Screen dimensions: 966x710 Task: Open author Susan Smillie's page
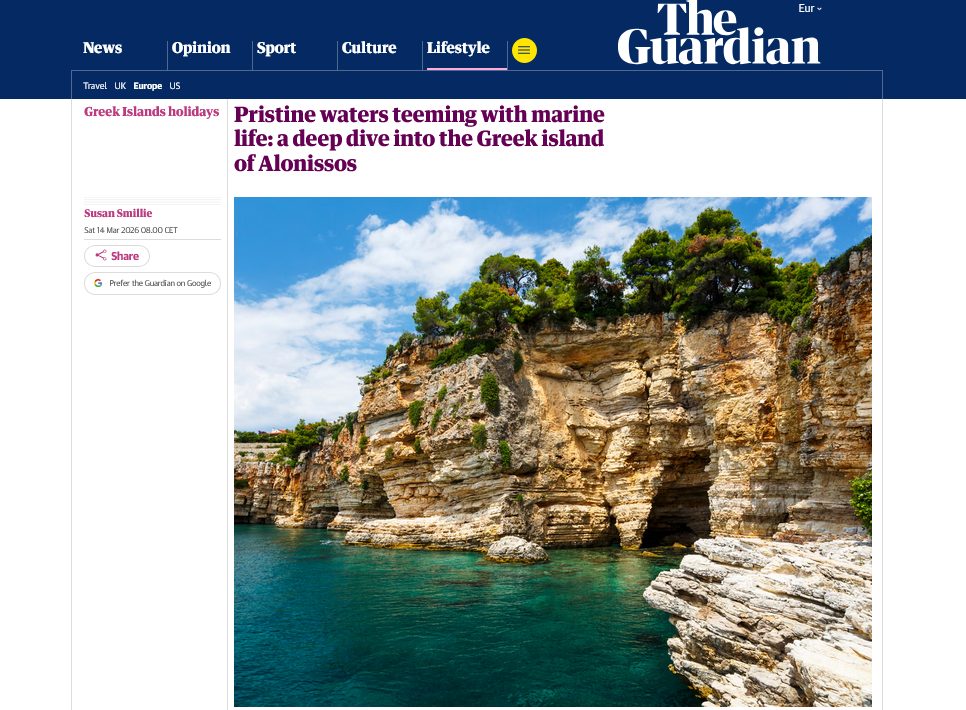click(x=118, y=213)
